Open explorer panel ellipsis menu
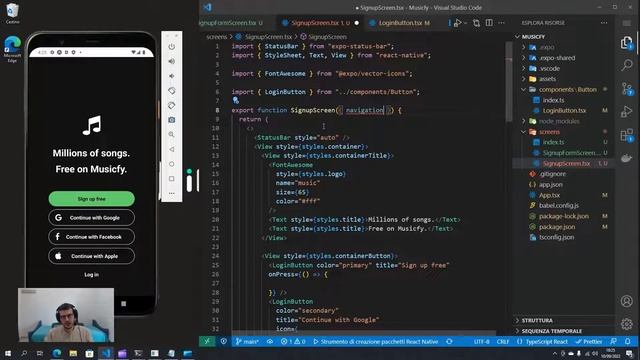This screenshot has width=640, height=360. tap(604, 23)
